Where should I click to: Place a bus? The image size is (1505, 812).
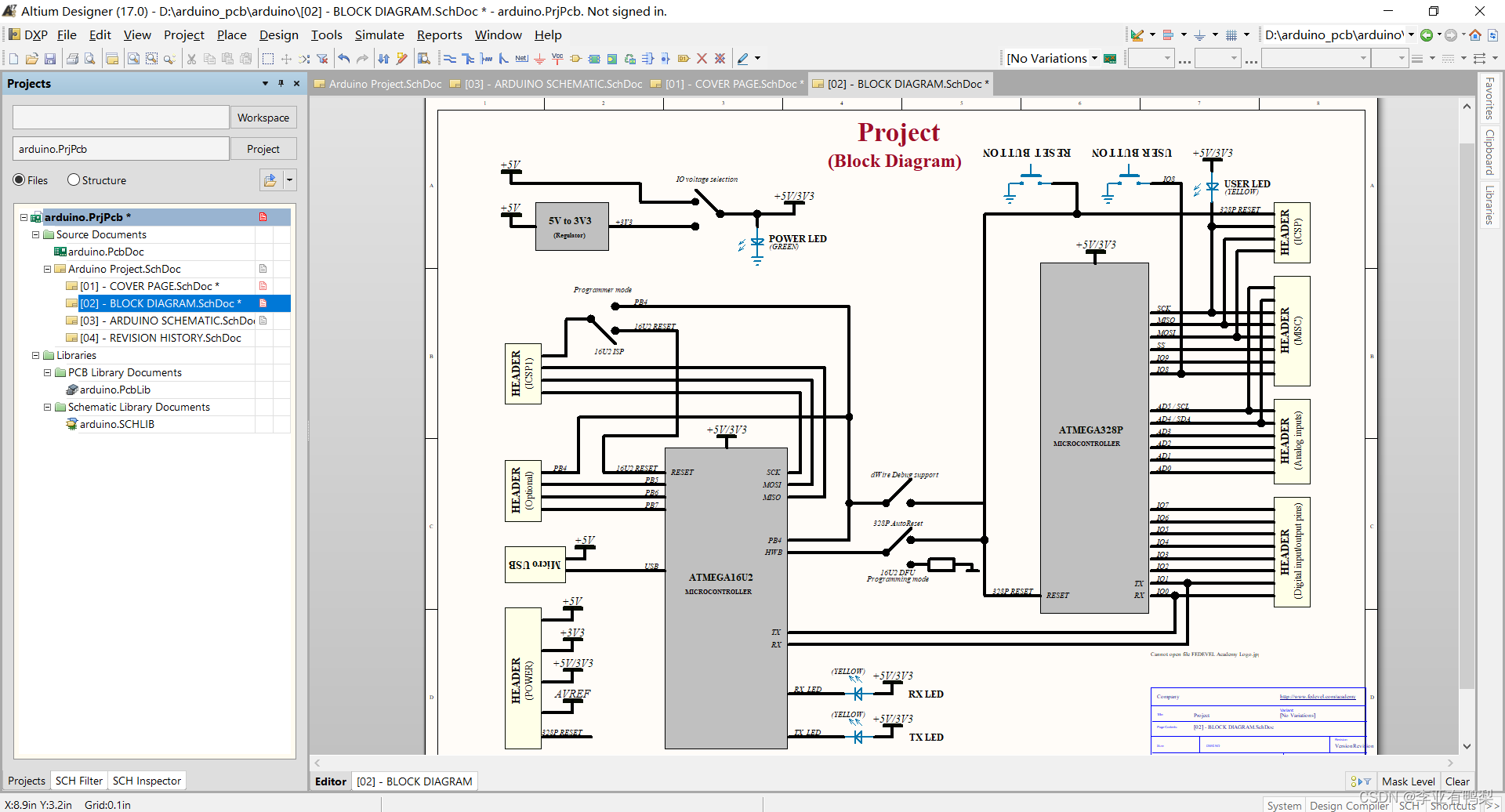pyautogui.click(x=468, y=59)
